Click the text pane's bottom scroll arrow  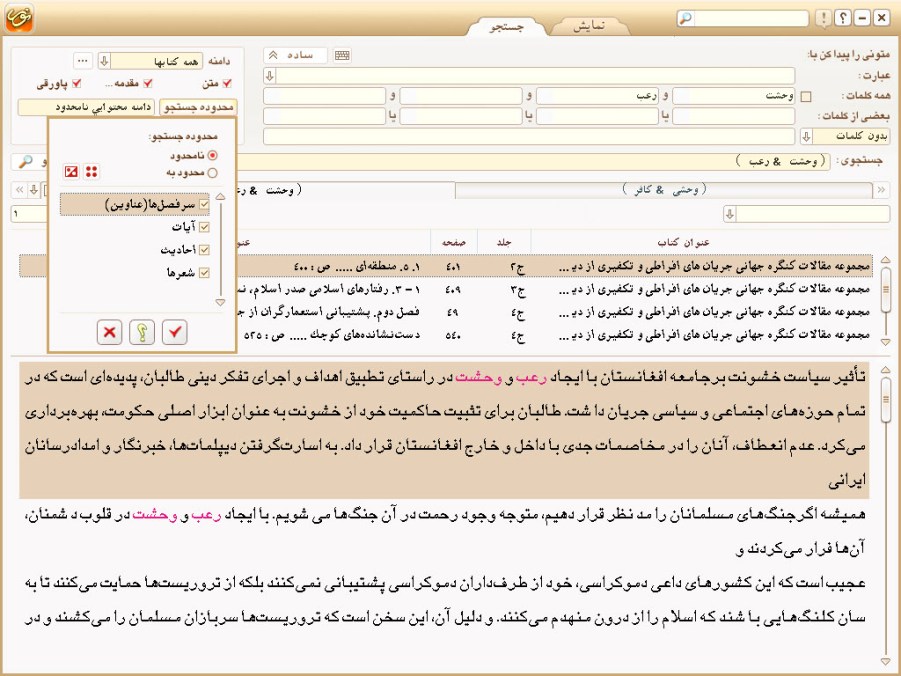coord(885,662)
